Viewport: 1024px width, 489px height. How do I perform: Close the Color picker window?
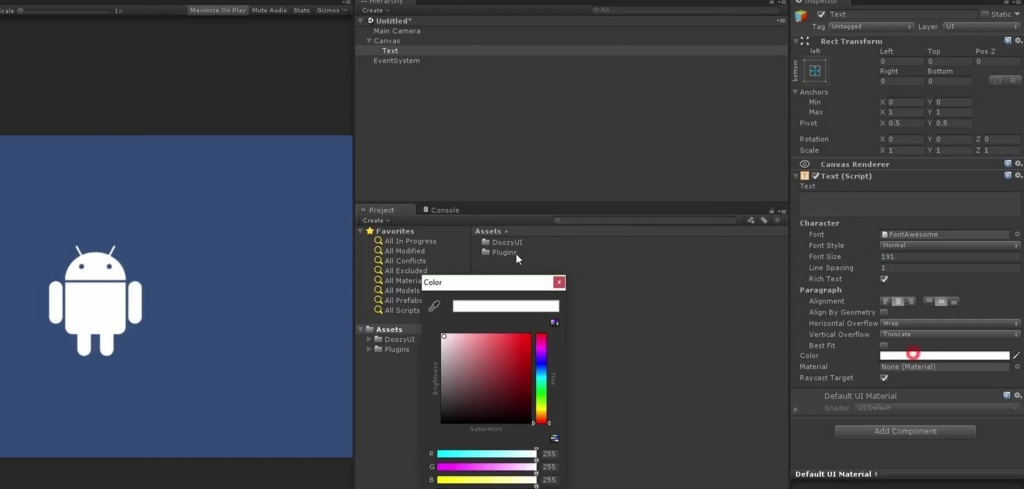[559, 282]
